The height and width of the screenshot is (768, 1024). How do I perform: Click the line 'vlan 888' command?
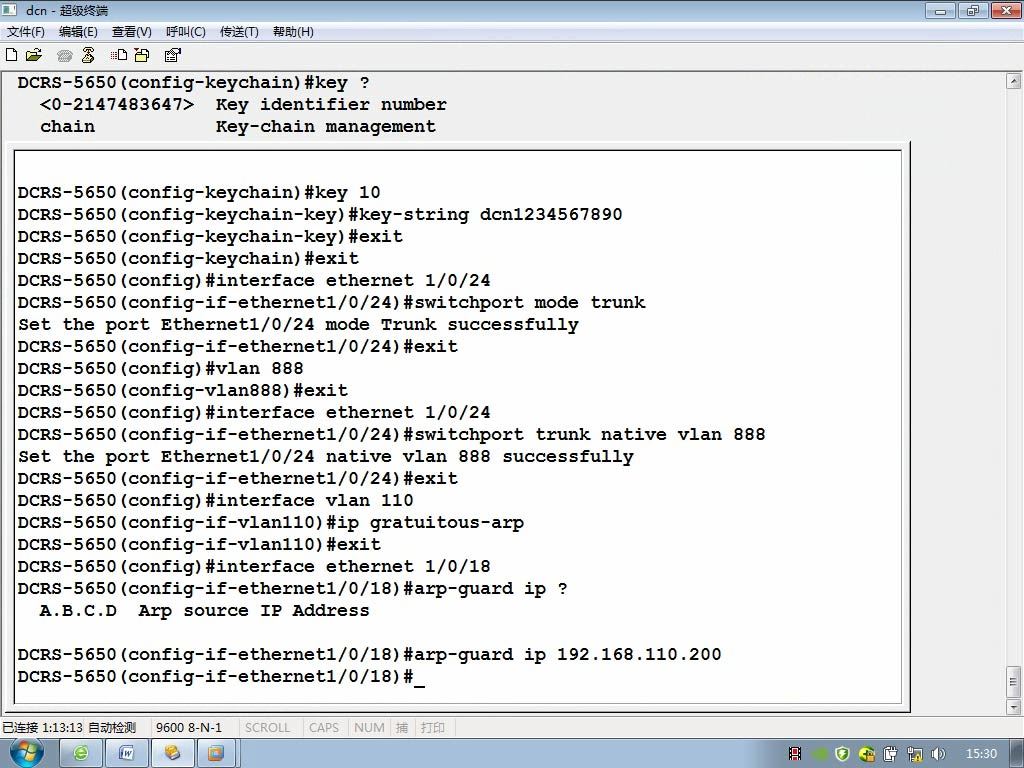161,368
